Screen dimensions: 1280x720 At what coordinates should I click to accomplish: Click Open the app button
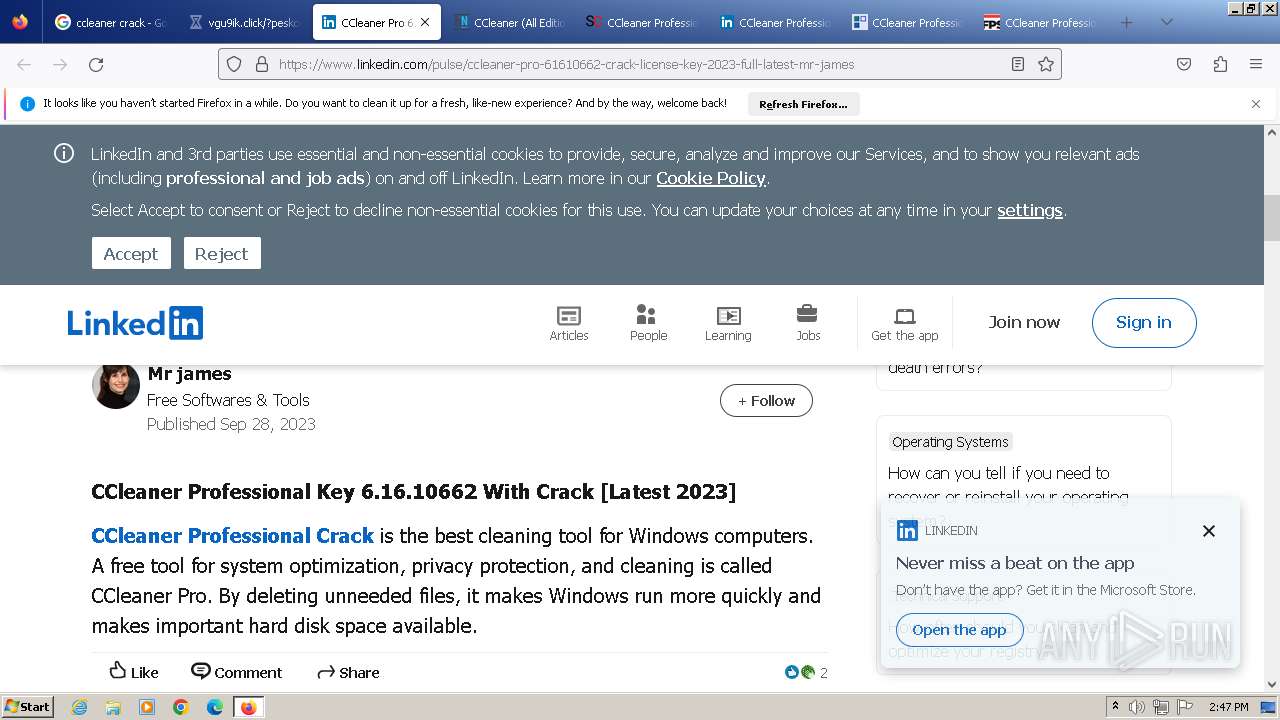[x=959, y=630]
